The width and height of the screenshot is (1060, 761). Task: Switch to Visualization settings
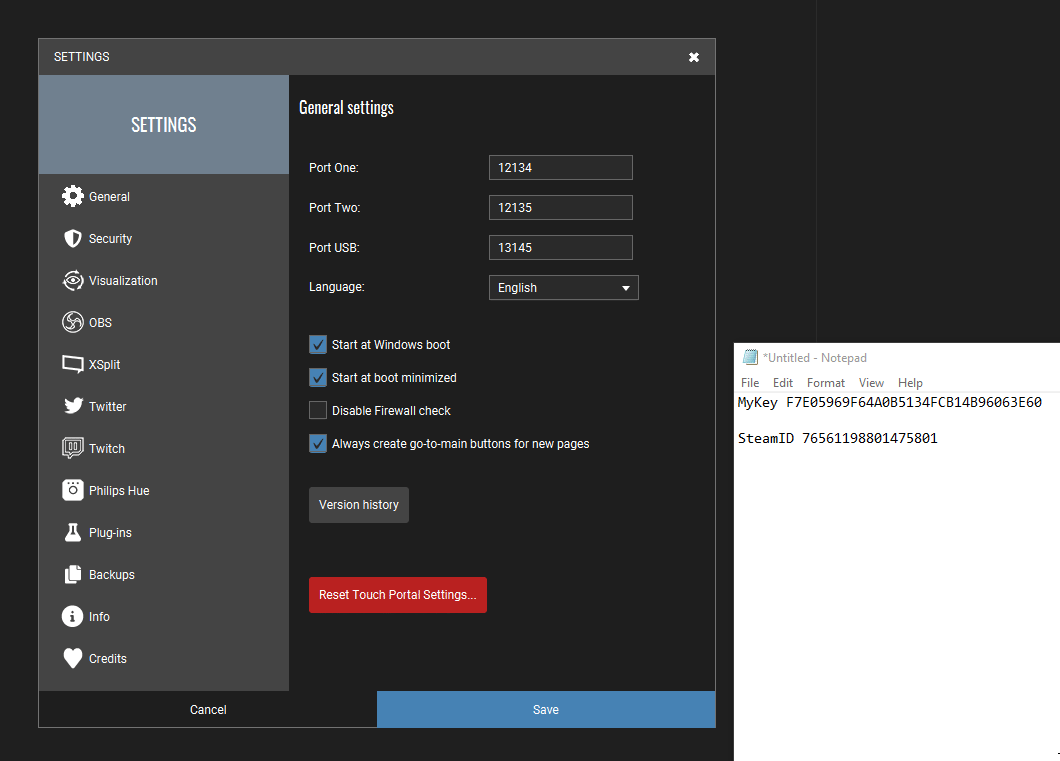[164, 280]
